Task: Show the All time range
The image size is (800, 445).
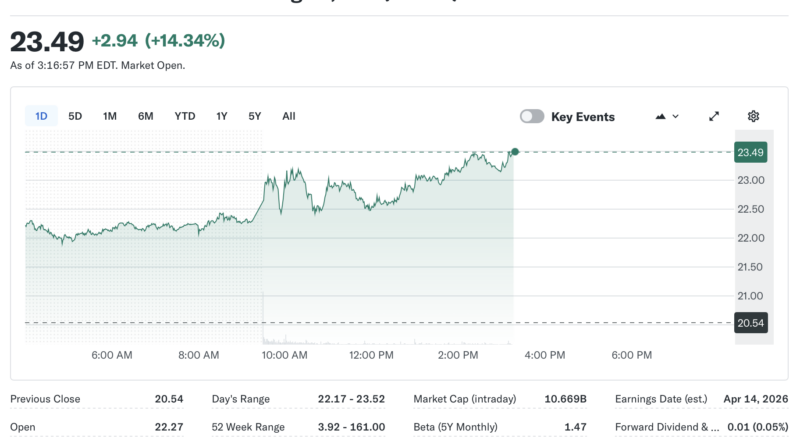Action: pyautogui.click(x=289, y=116)
